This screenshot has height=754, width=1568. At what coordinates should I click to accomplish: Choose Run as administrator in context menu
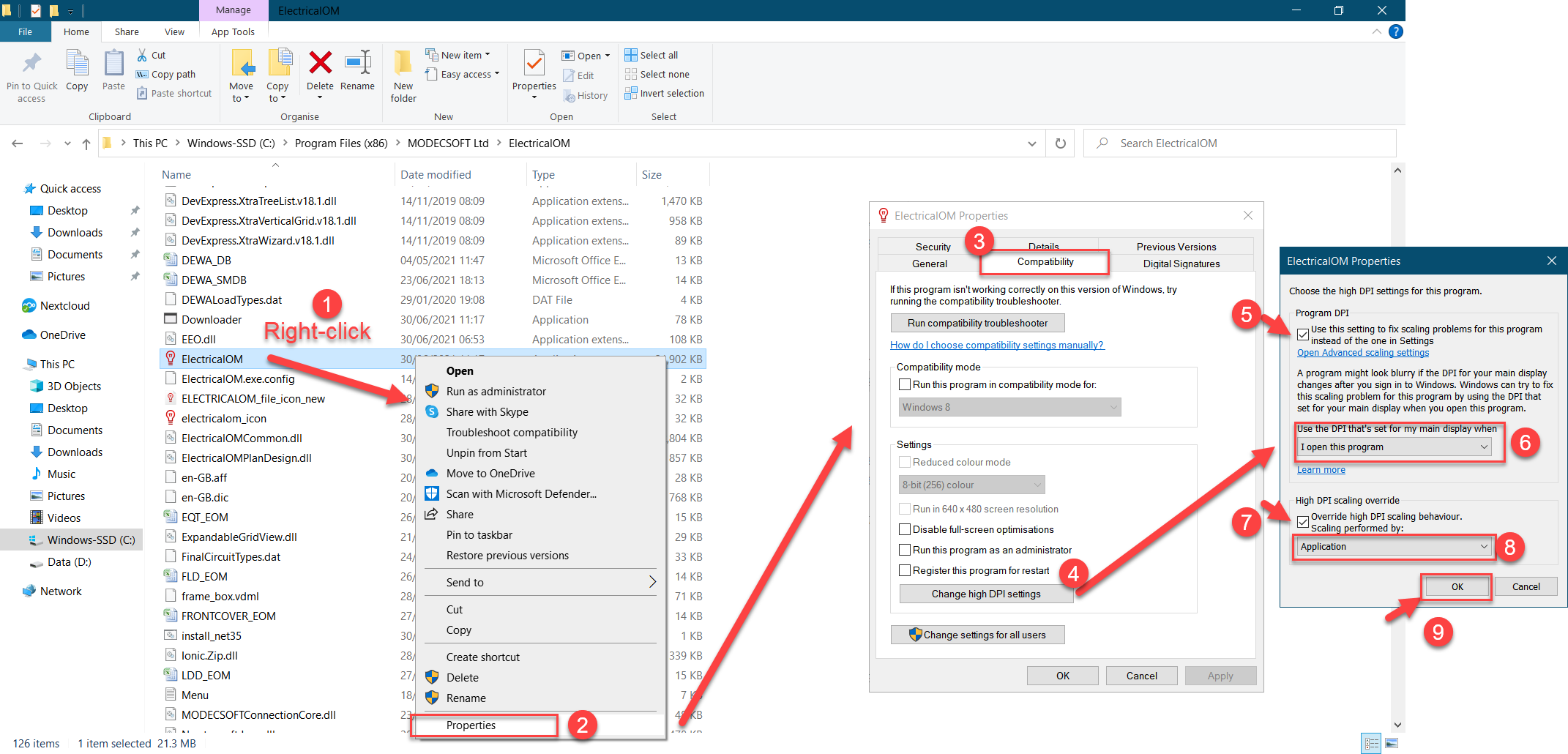(540, 391)
